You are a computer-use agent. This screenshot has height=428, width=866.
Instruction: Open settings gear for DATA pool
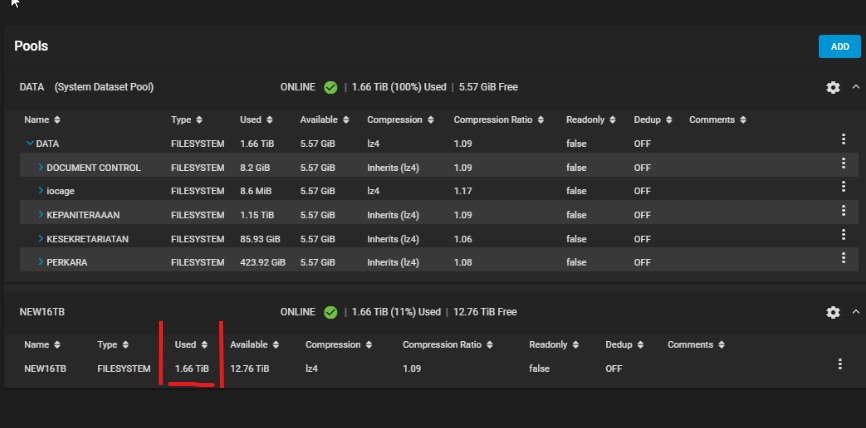pyautogui.click(x=832, y=88)
